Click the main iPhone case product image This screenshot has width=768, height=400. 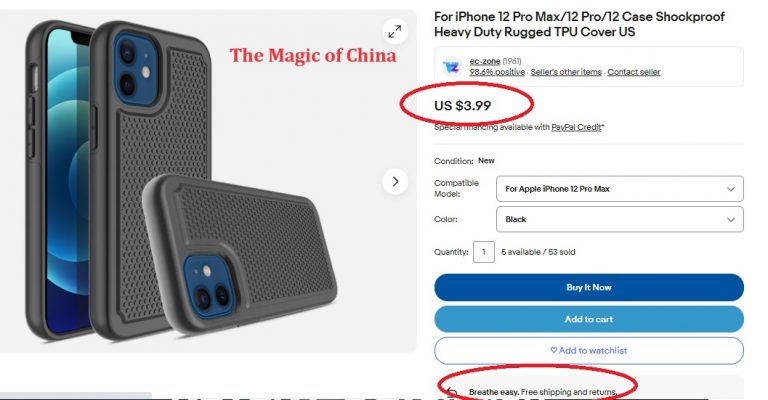(x=208, y=181)
